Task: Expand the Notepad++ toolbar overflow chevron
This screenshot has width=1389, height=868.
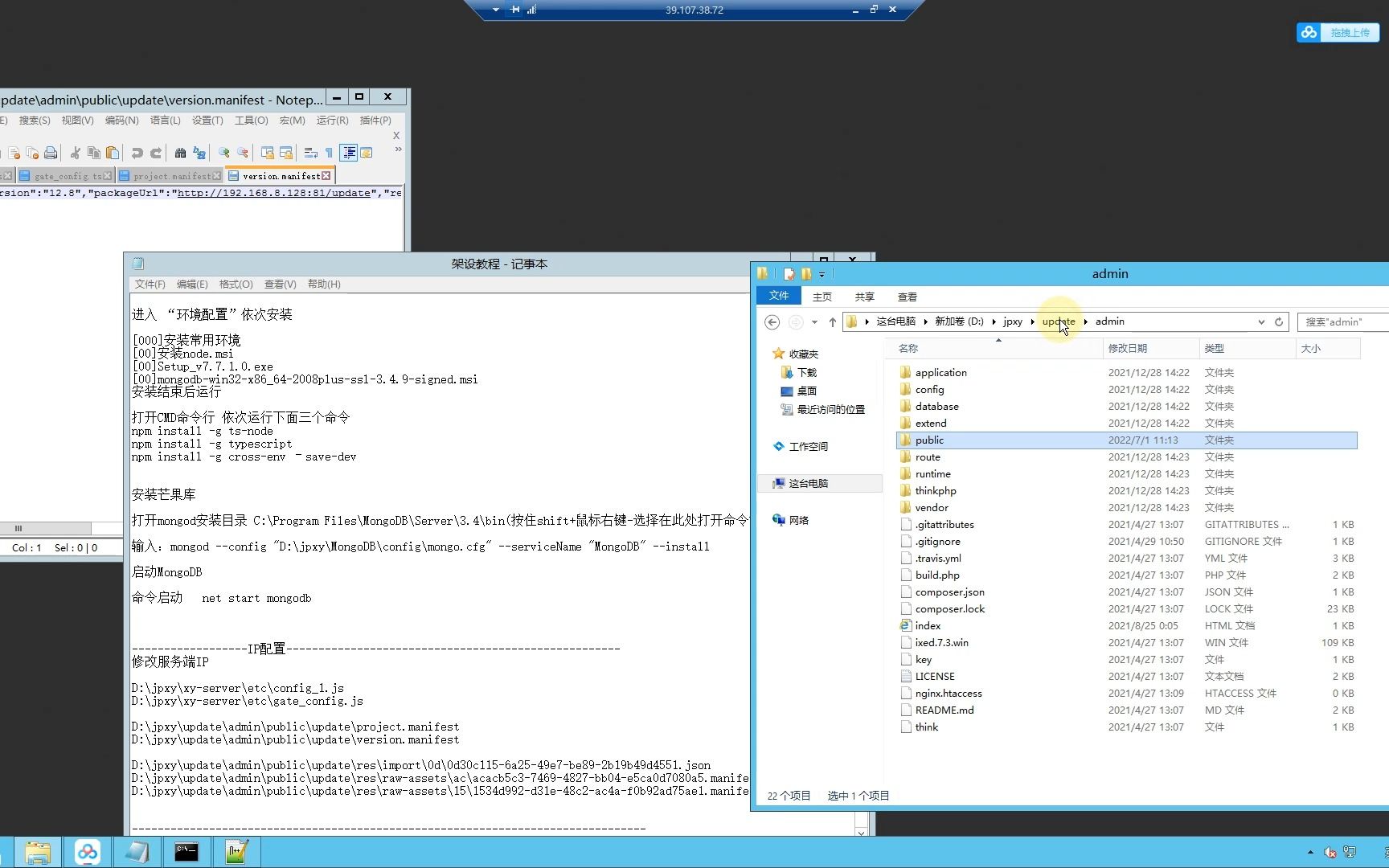Action: [398, 149]
